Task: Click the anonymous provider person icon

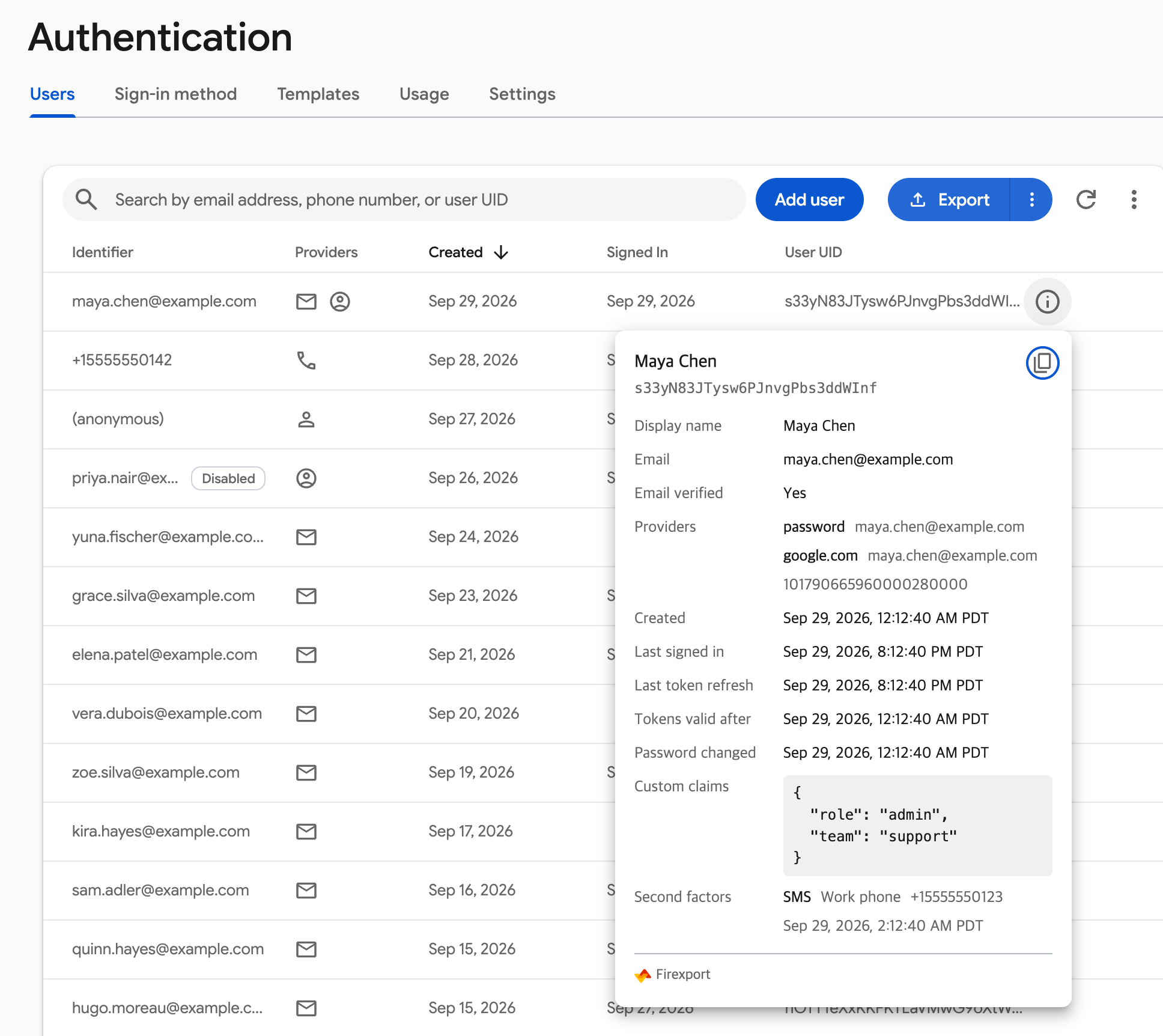Action: click(x=306, y=419)
